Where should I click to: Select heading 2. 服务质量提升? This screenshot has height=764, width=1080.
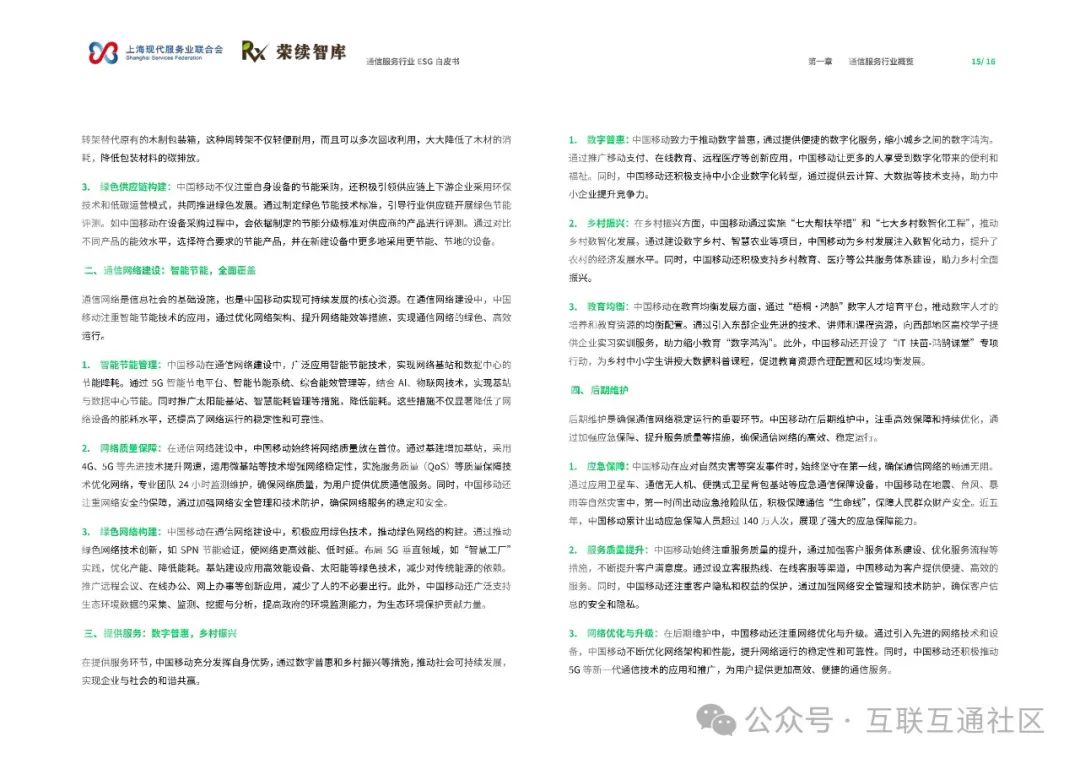point(609,549)
